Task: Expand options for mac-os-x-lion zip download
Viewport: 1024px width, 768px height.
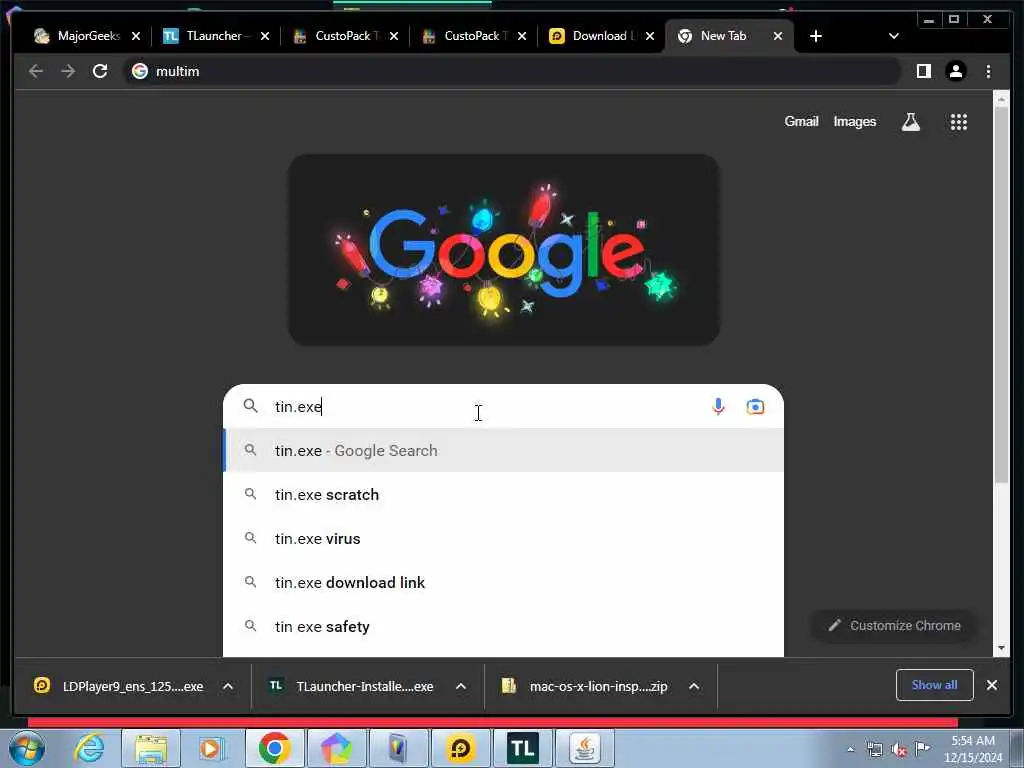Action: pyautogui.click(x=694, y=686)
